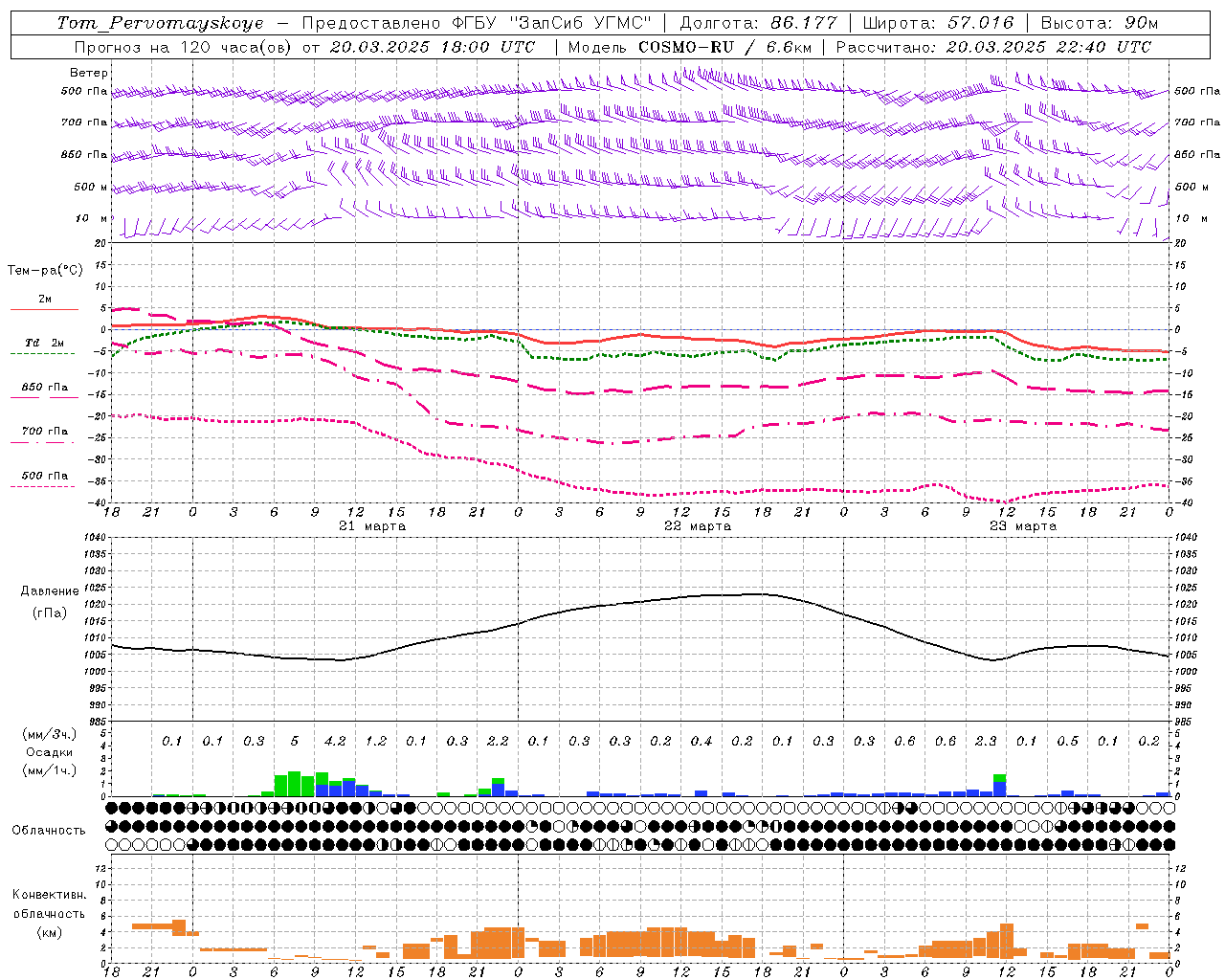Click the "22 марта" date label
1225x980 pixels.
tap(698, 526)
